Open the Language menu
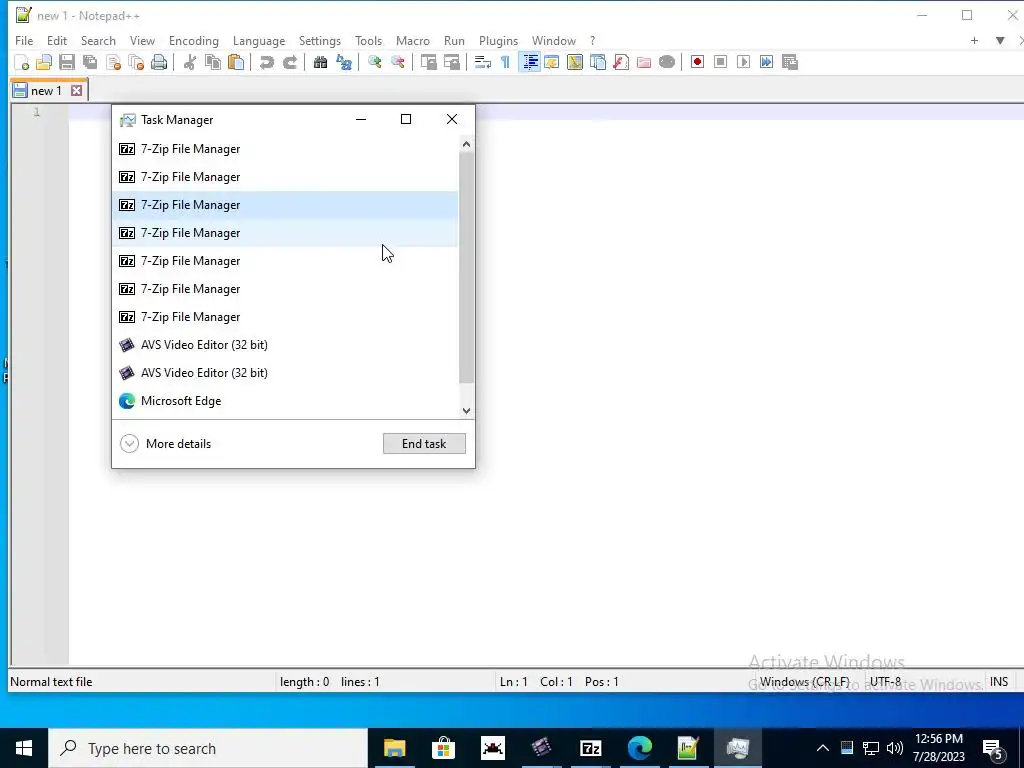 point(259,40)
